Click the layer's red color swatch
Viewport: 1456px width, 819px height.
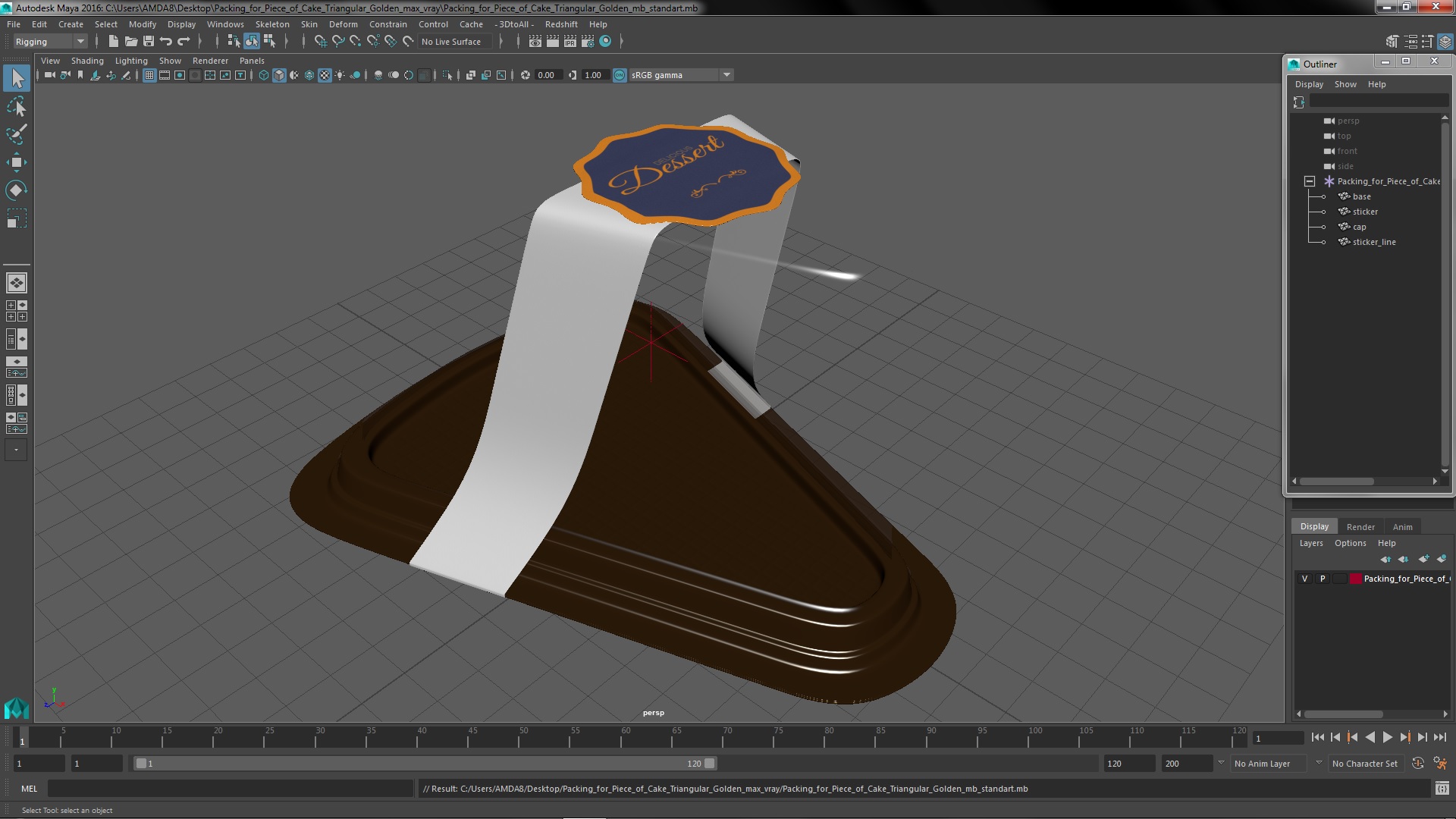click(1355, 579)
